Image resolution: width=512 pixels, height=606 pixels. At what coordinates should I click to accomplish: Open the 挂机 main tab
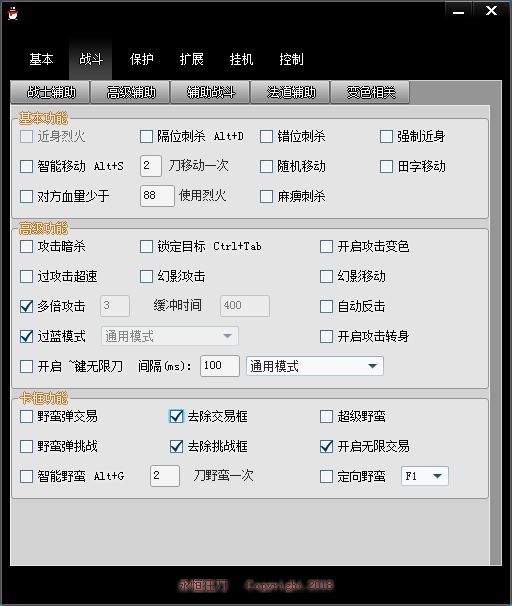241,59
